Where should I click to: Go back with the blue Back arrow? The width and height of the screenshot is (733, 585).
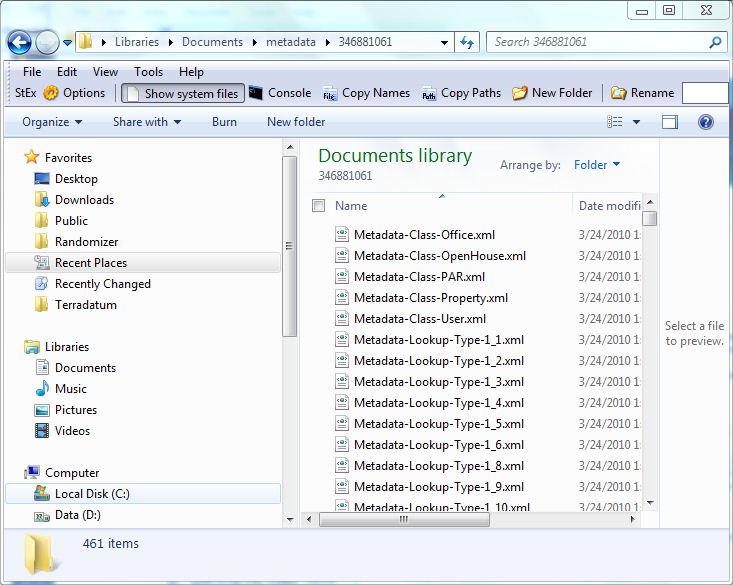[19, 43]
